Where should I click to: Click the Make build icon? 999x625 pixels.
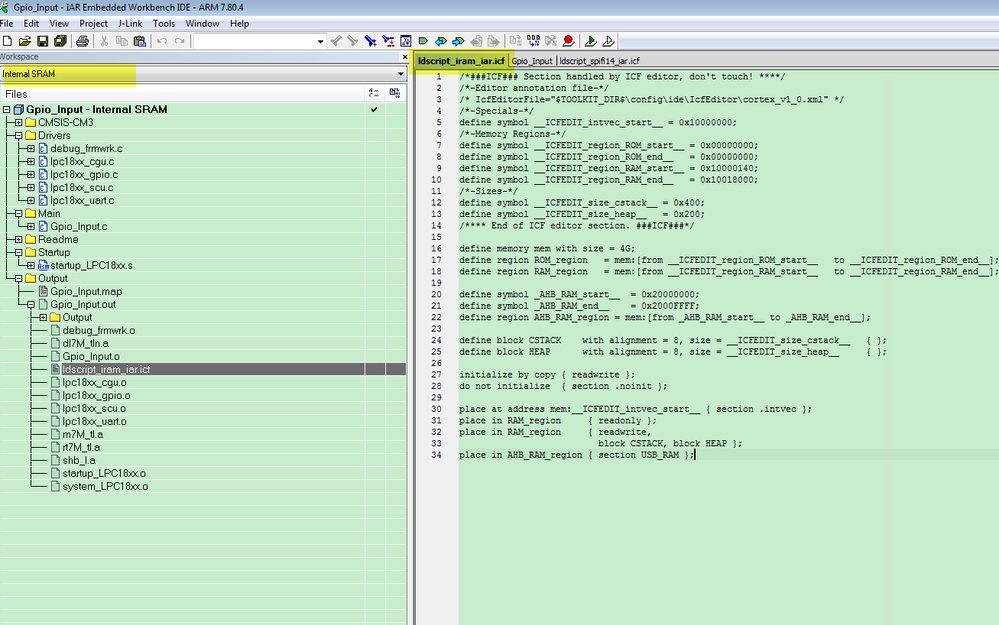click(533, 41)
